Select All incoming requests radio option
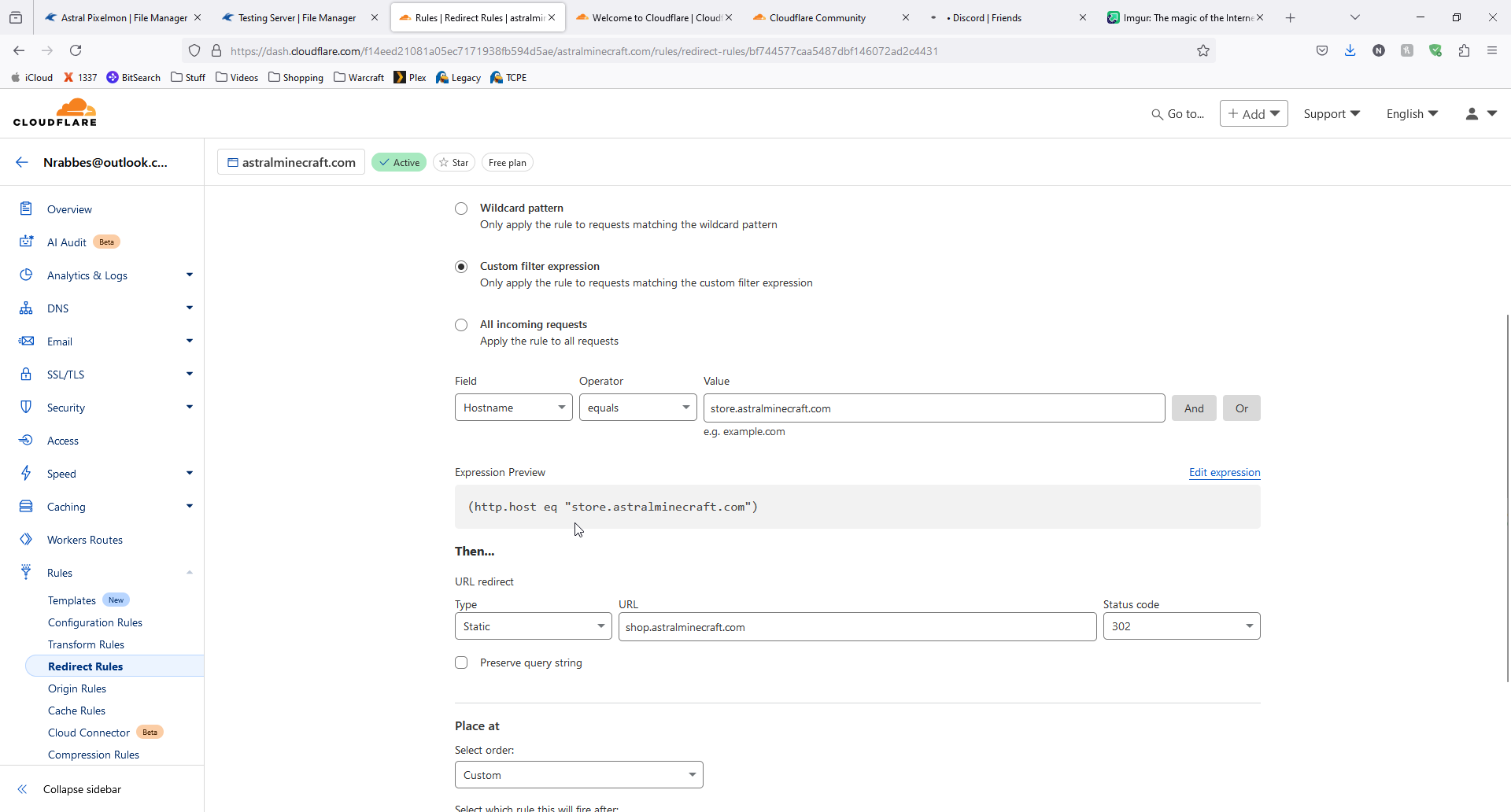This screenshot has width=1511, height=812. click(x=461, y=325)
